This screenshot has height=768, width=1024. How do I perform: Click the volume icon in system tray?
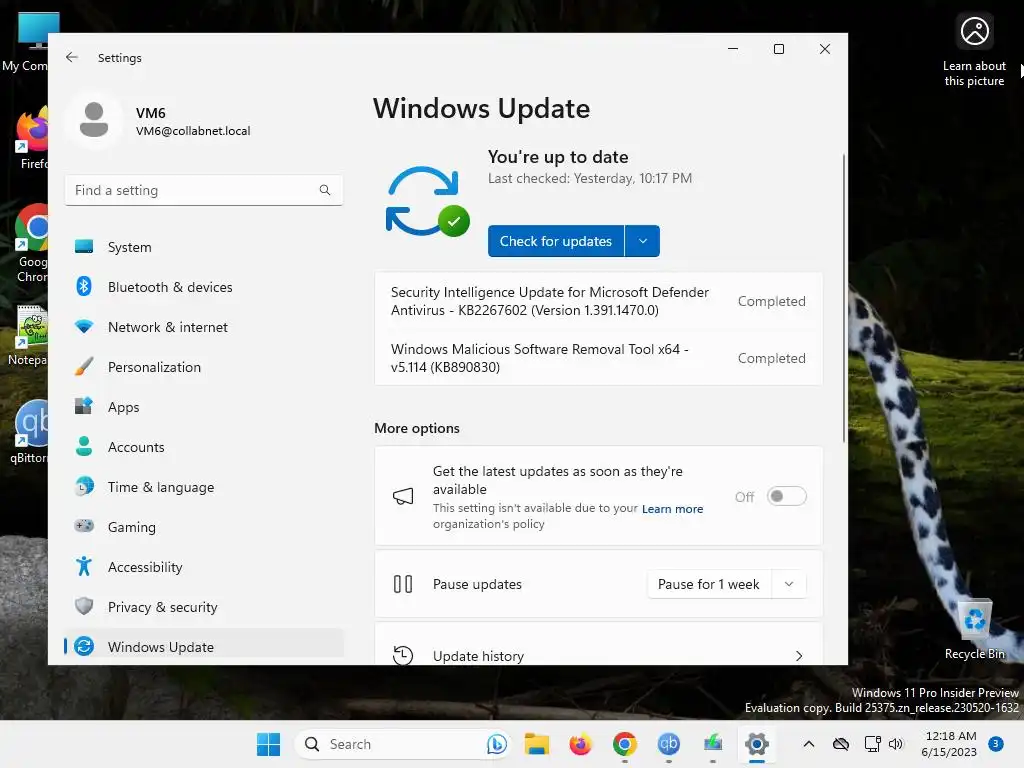click(896, 744)
